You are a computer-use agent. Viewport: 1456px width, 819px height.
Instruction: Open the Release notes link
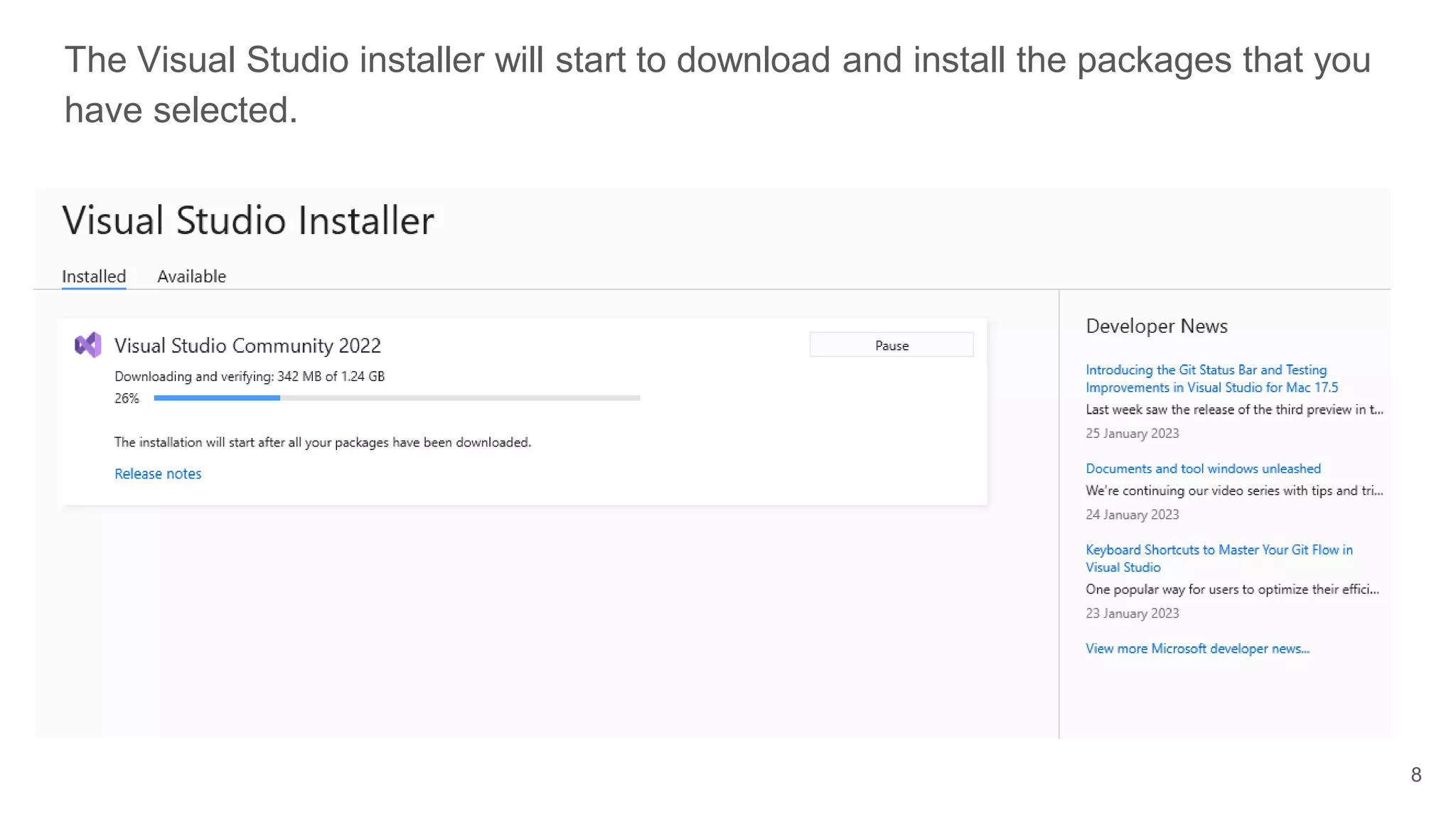158,473
